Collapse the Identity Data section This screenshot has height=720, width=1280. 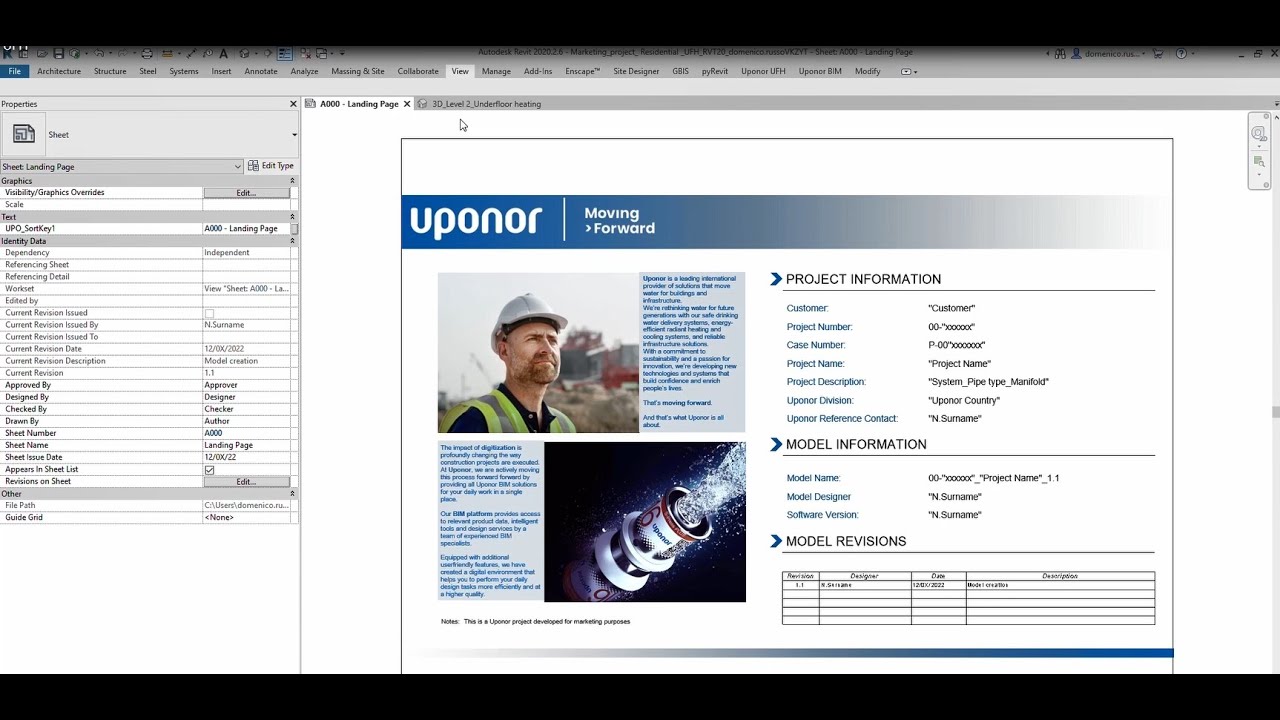[x=293, y=241]
